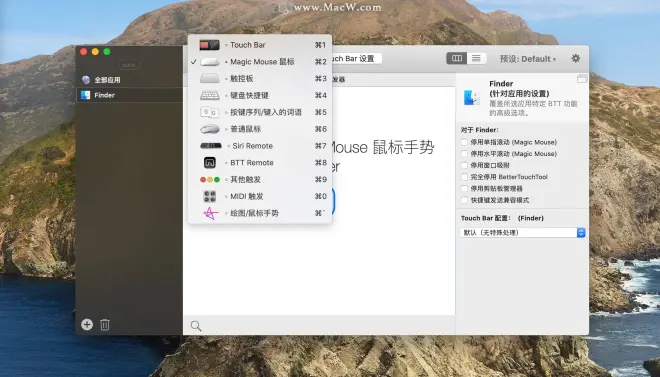This screenshot has height=377, width=660.
Task: Click the 全部应用 globe icon
Action: click(x=86, y=80)
